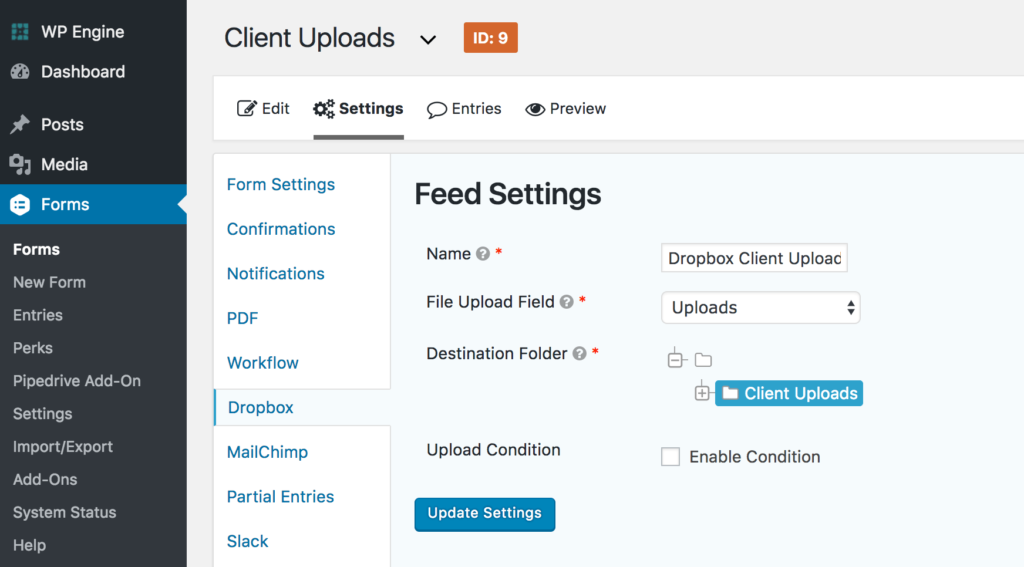The image size is (1024, 567).
Task: Switch to the Settings tab
Action: pyautogui.click(x=359, y=108)
